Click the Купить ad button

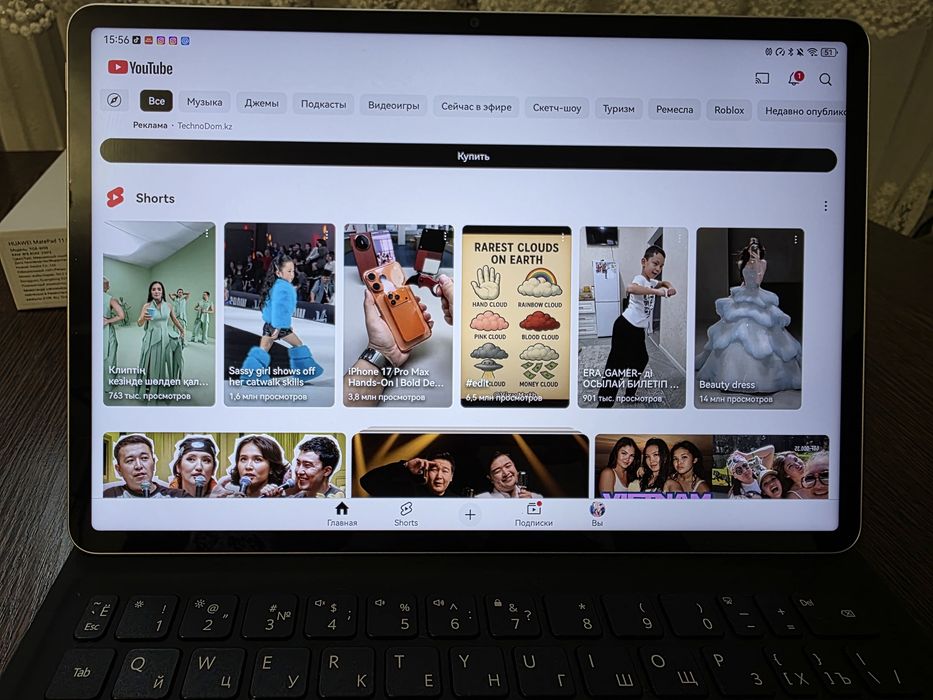(469, 156)
